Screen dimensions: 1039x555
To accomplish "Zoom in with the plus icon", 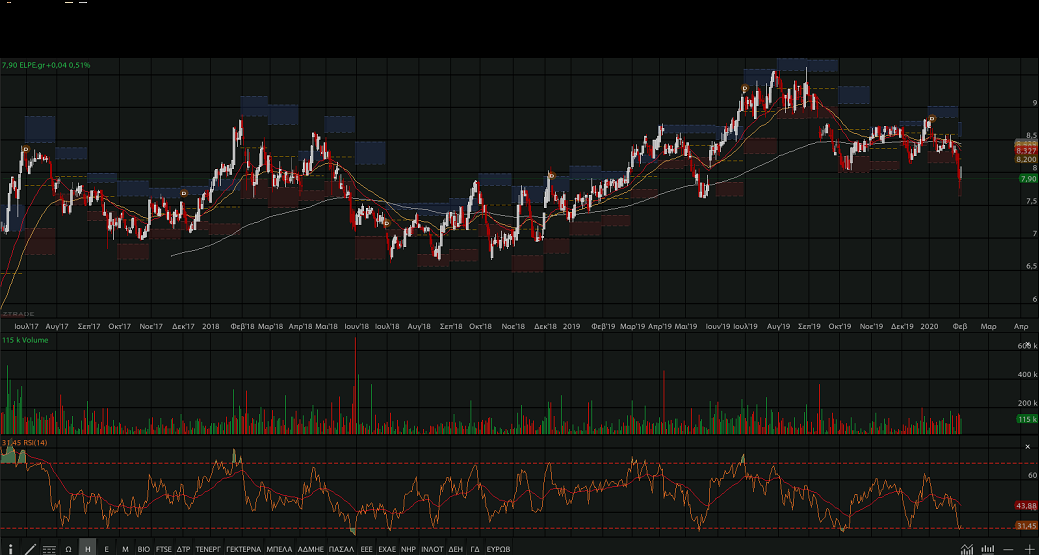I will coord(1028,549).
